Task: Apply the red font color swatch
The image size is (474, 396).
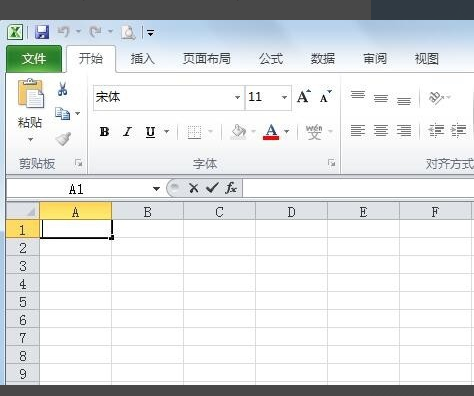Action: (x=271, y=132)
